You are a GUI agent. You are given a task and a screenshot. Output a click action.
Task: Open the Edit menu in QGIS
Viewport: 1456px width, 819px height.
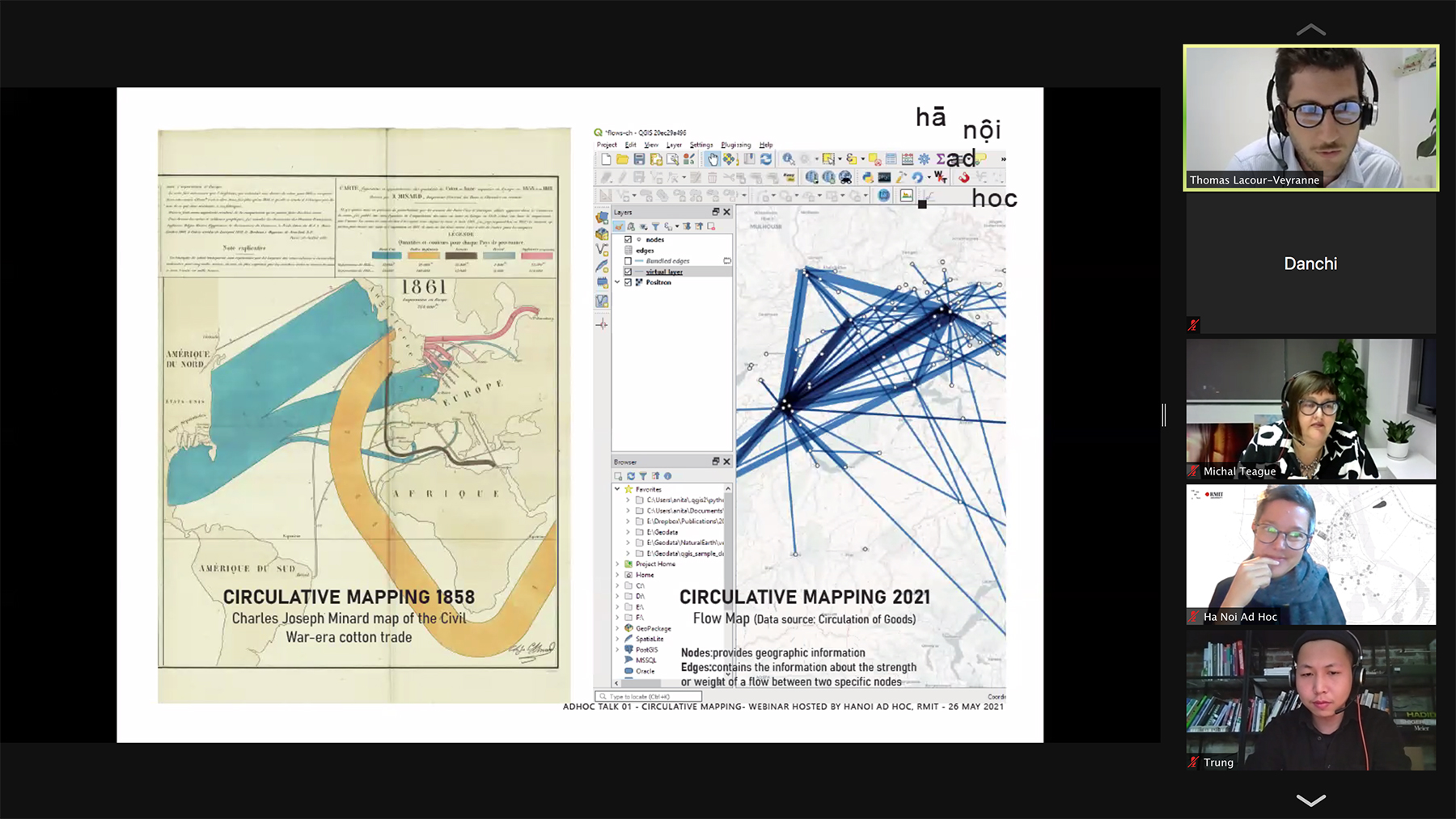pos(631,145)
